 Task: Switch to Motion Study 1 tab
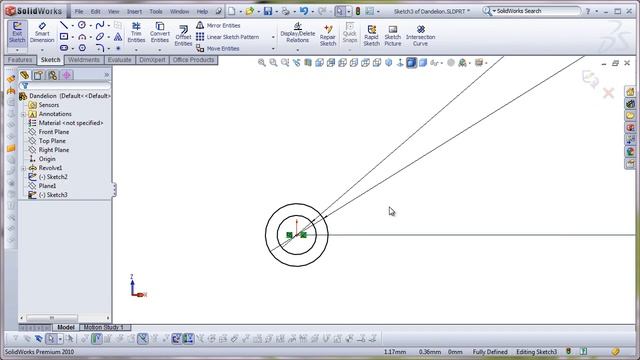(x=104, y=327)
